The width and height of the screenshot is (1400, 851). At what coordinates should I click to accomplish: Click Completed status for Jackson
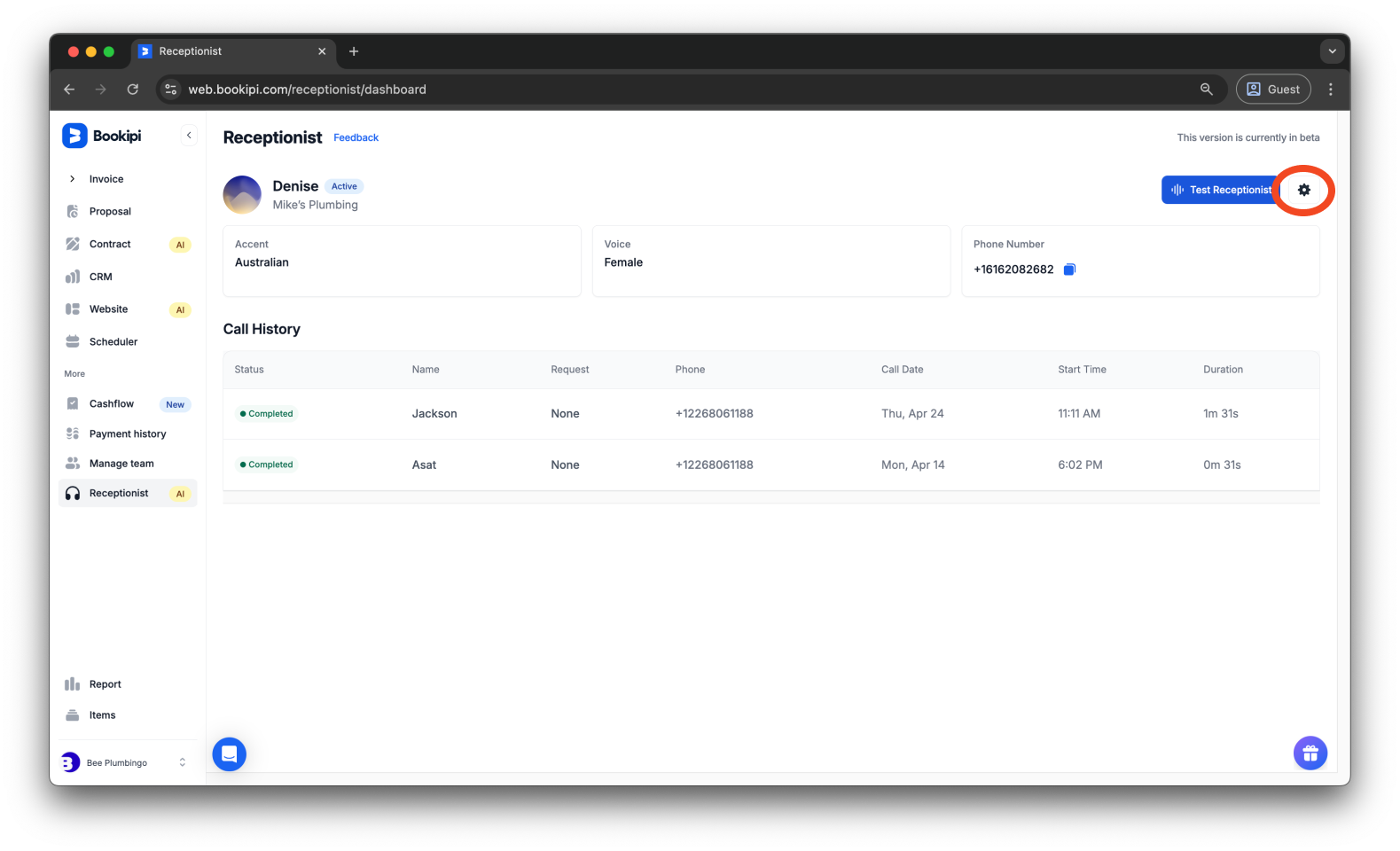tap(266, 414)
